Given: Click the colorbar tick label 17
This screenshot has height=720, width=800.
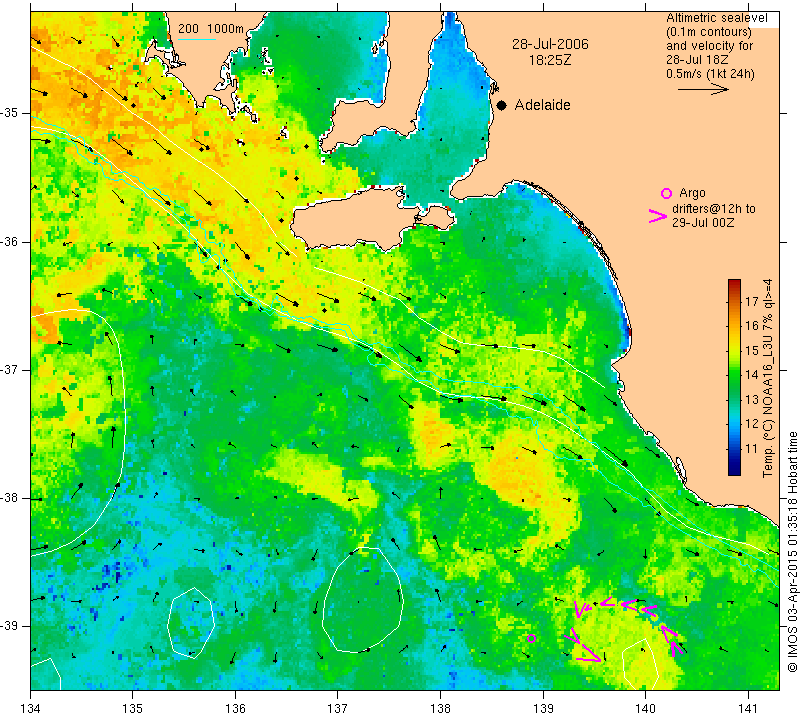Looking at the screenshot, I should (752, 301).
